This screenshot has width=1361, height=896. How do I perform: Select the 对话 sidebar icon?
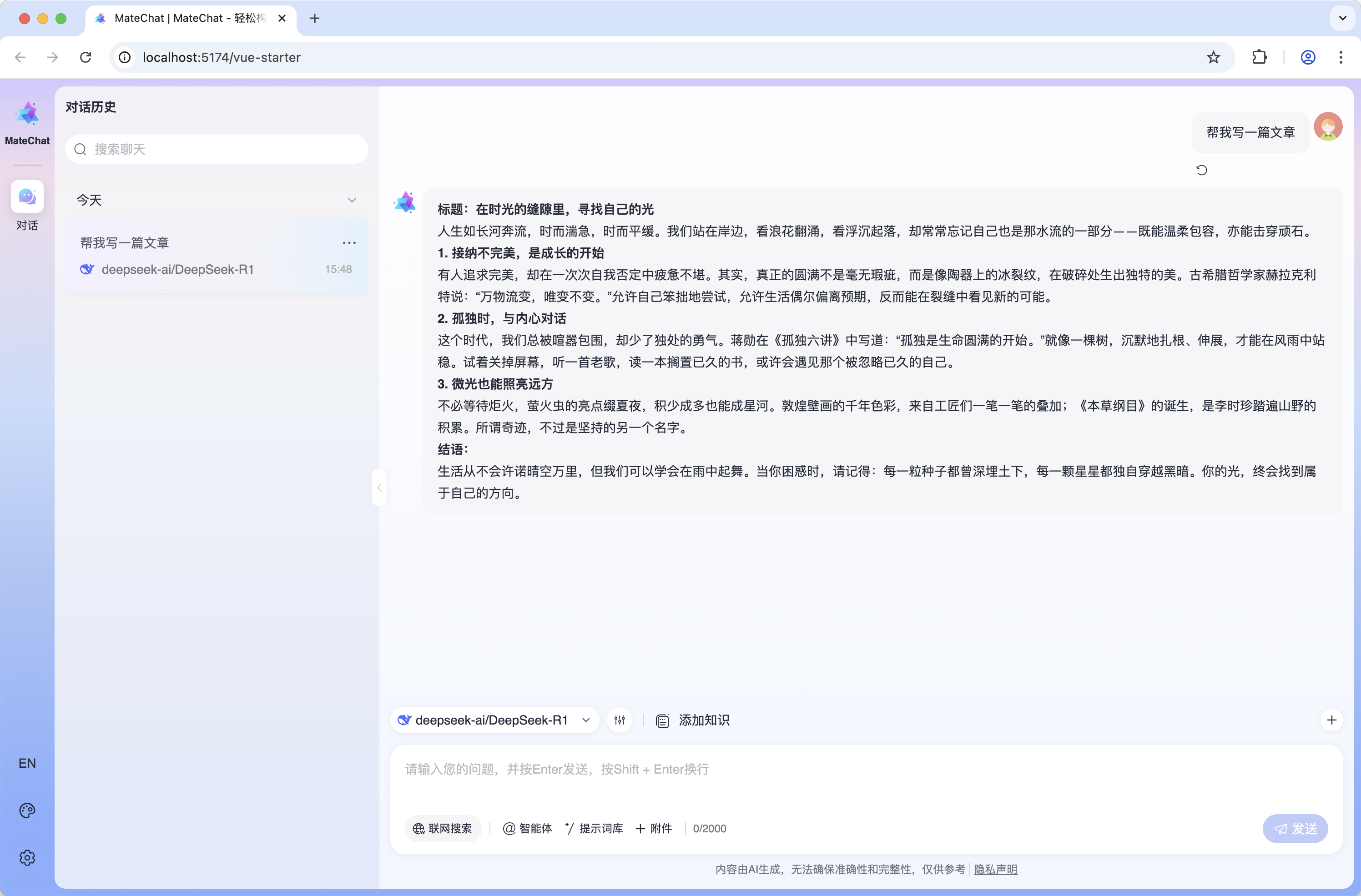27,196
